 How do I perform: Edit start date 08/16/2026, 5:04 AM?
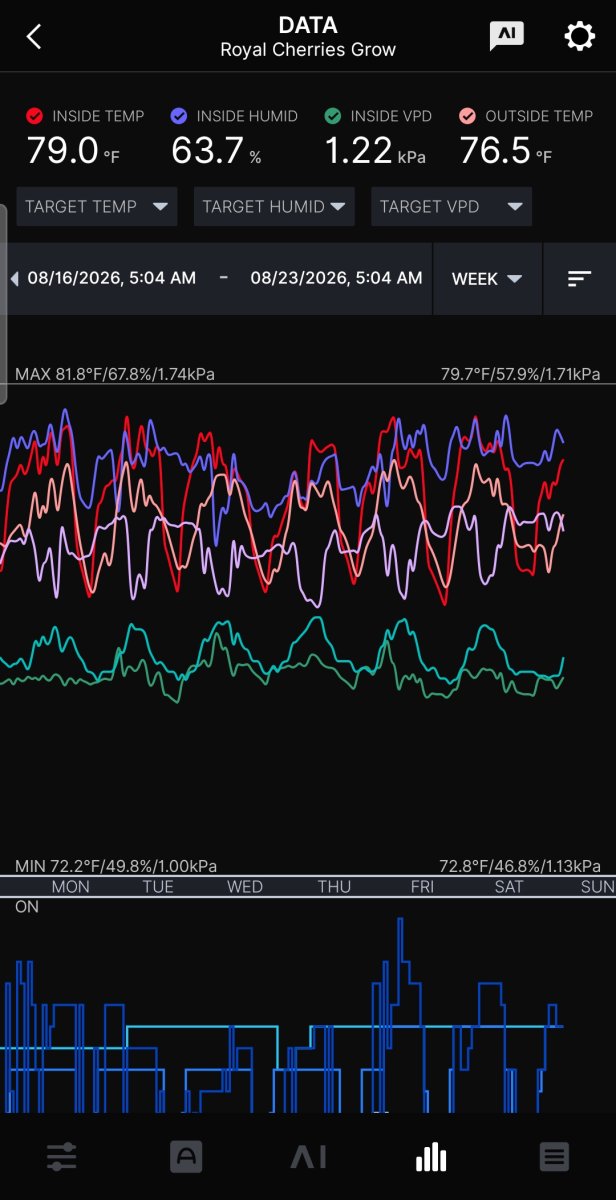click(112, 279)
